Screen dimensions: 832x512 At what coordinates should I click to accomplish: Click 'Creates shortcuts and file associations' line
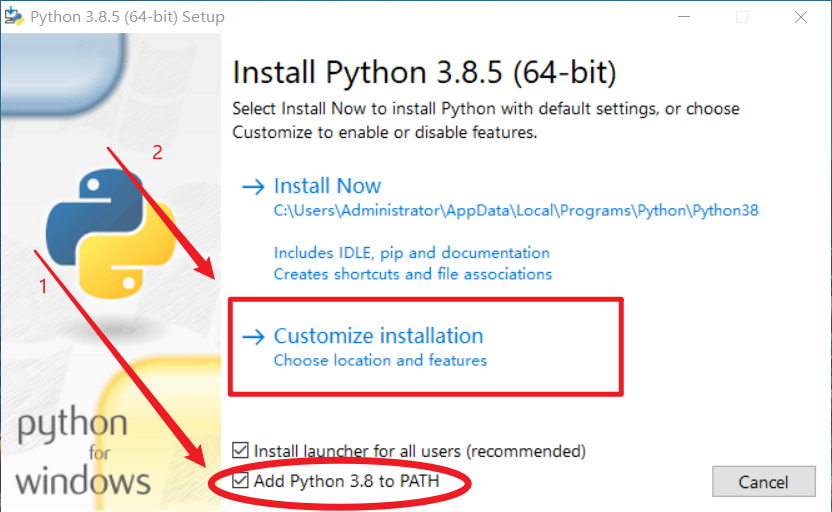click(412, 274)
